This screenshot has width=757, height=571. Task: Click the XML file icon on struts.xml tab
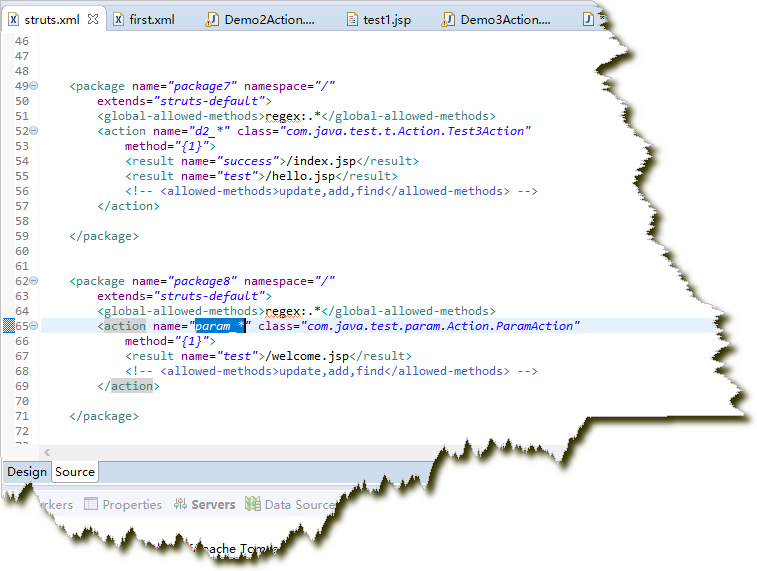14,20
